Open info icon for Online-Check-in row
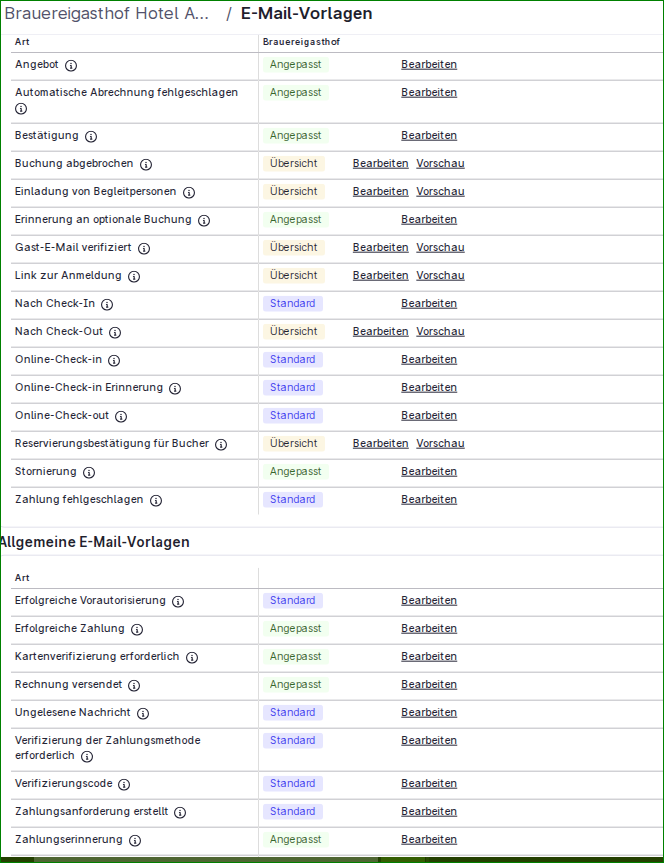 point(114,361)
